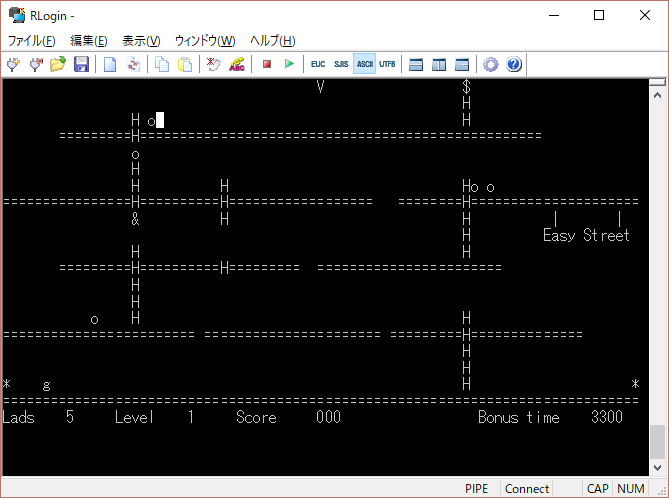Click the copy icon in the toolbar
The height and width of the screenshot is (498, 669).
click(x=162, y=64)
